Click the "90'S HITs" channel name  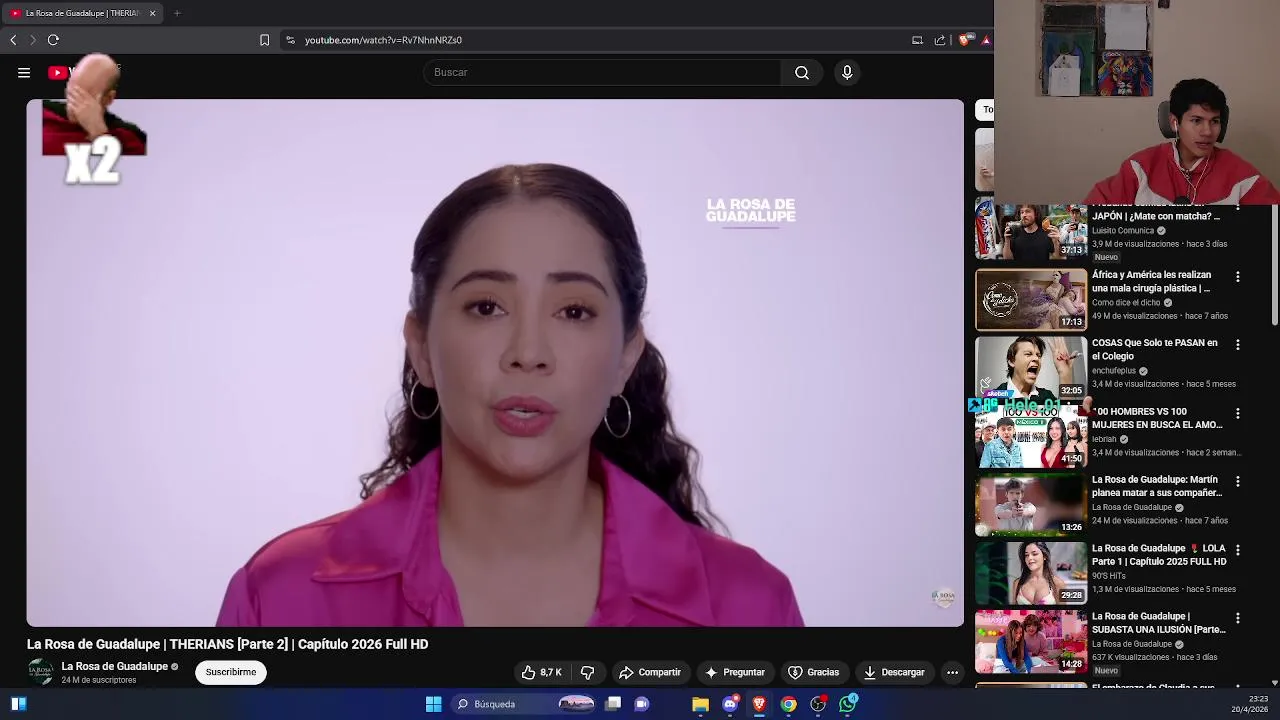[x=1109, y=576]
